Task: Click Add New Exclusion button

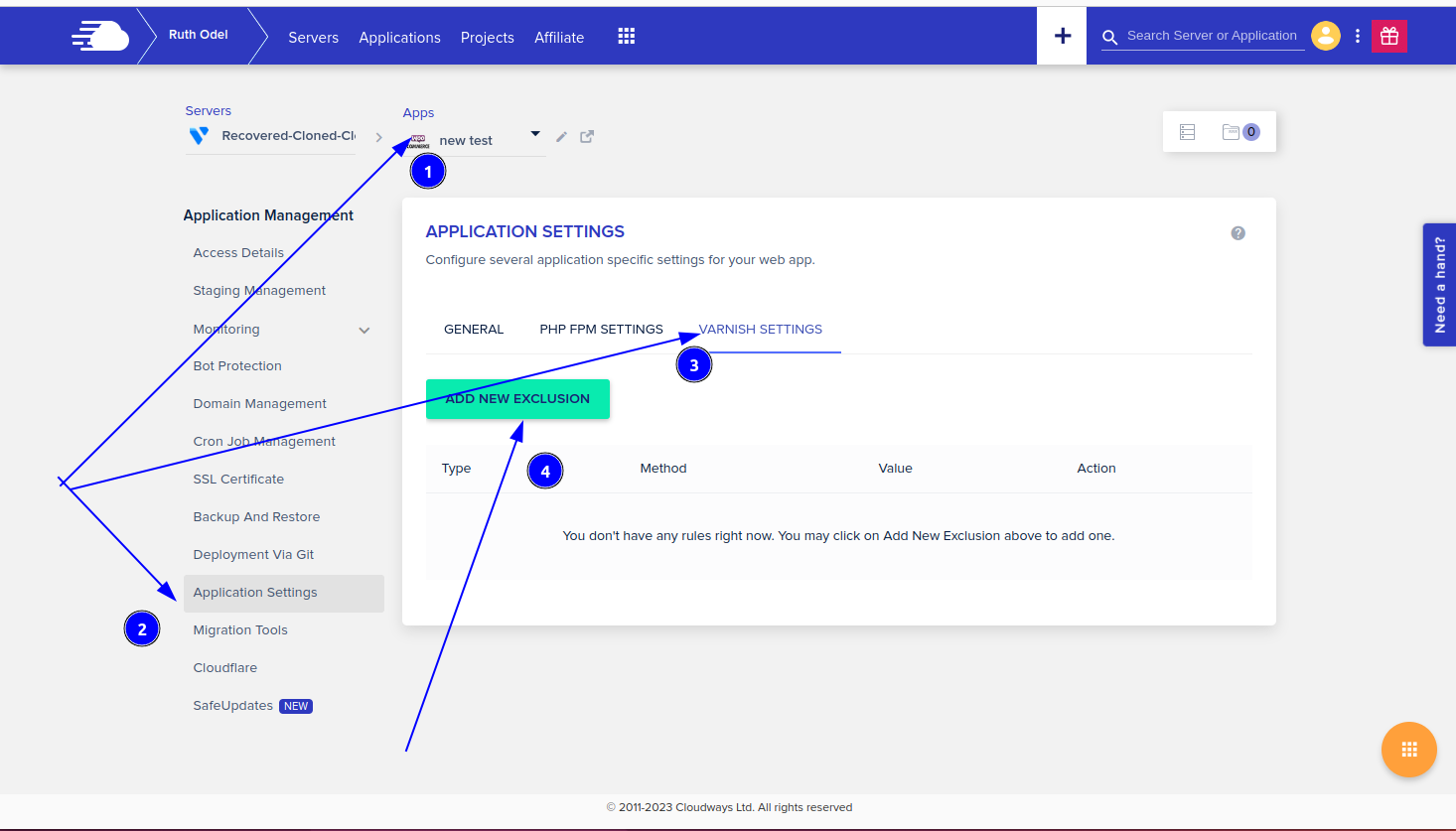Action: (517, 399)
